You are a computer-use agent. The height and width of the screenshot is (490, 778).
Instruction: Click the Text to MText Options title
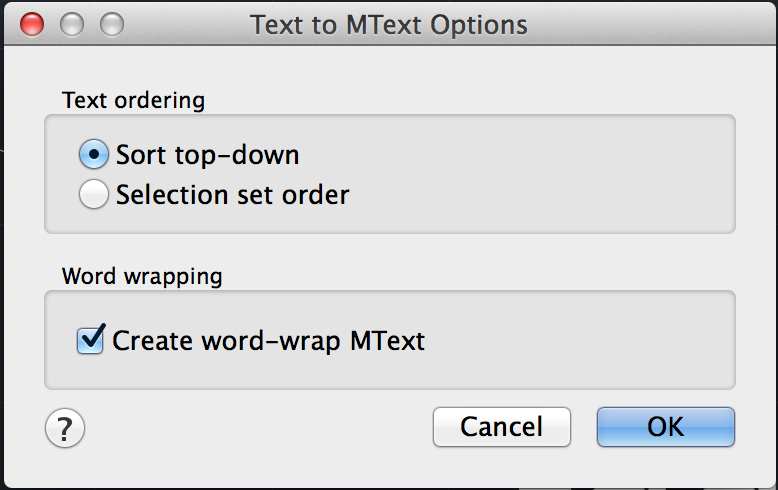pyautogui.click(x=388, y=23)
